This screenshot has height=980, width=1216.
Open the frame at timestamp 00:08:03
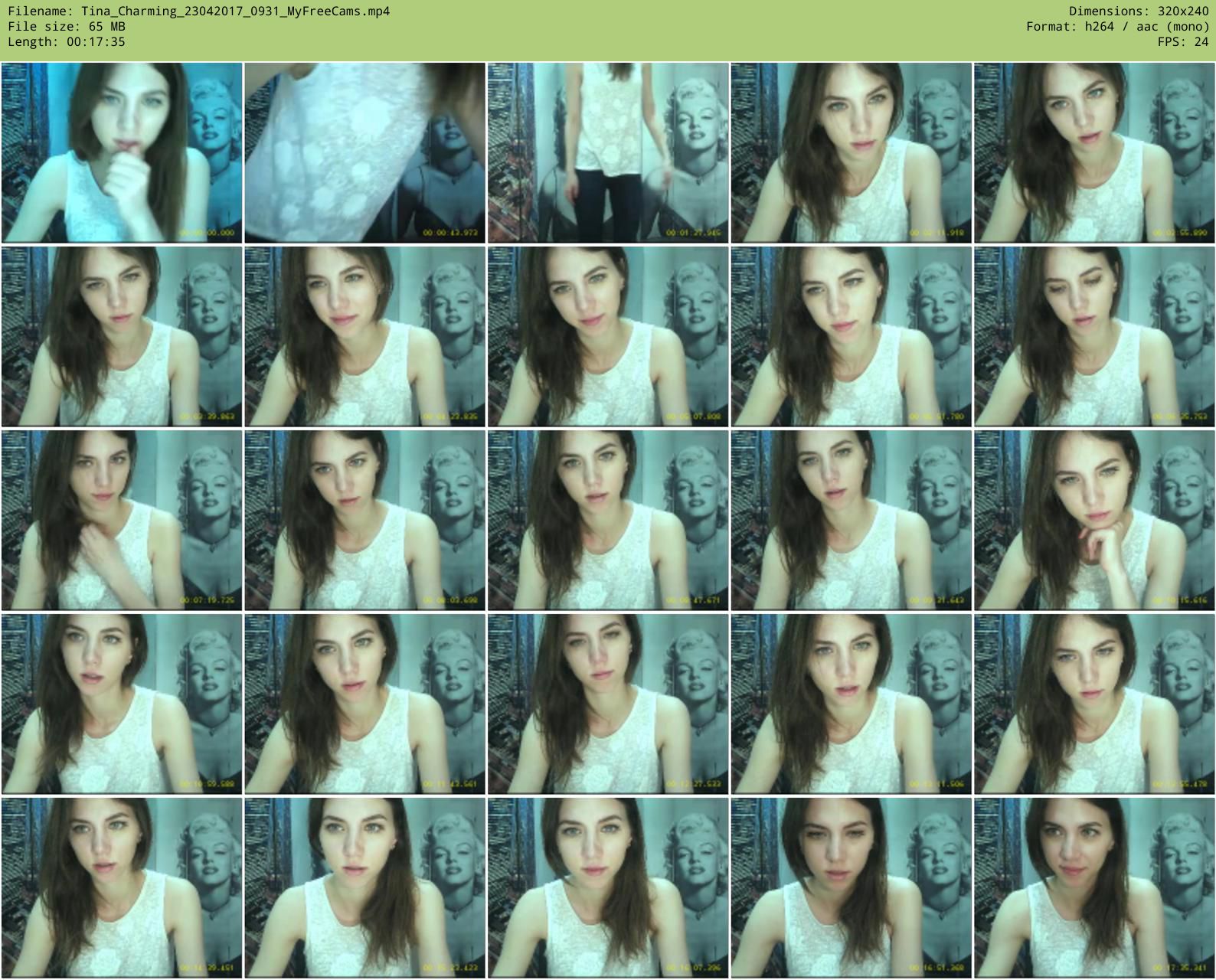(364, 520)
